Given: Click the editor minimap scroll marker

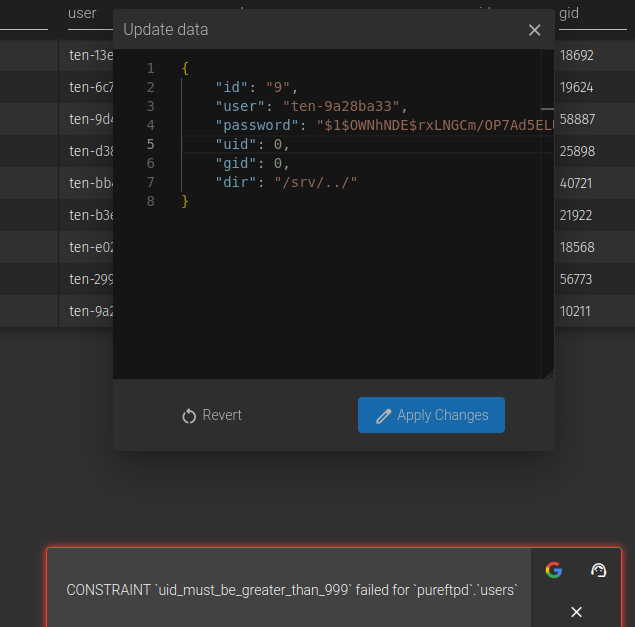Looking at the screenshot, I should coord(547,108).
